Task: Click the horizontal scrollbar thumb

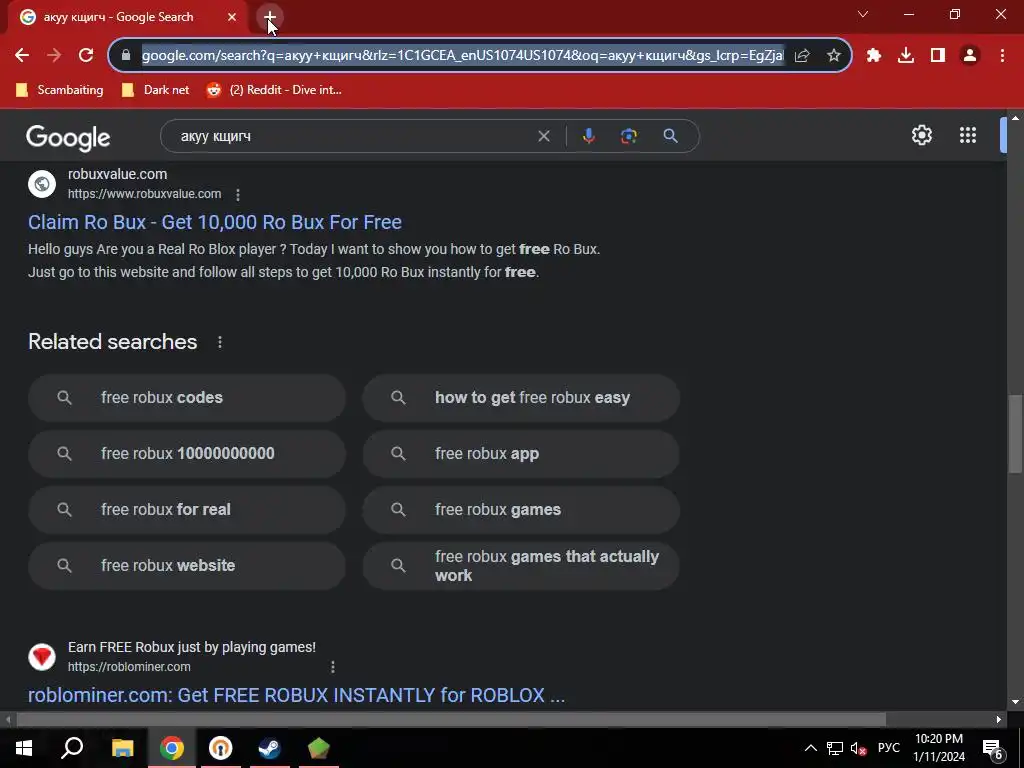Action: tap(451, 720)
